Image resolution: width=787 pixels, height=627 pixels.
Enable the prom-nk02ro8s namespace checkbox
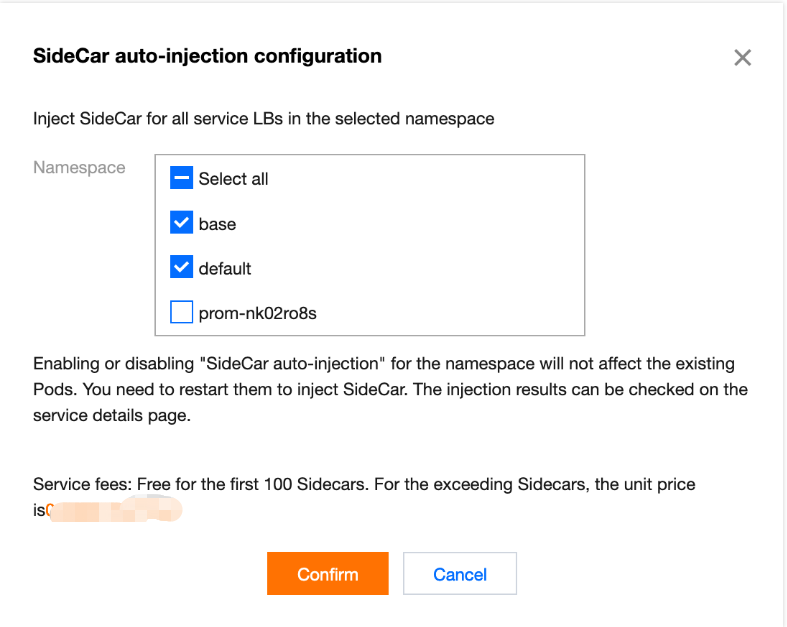pyautogui.click(x=181, y=313)
